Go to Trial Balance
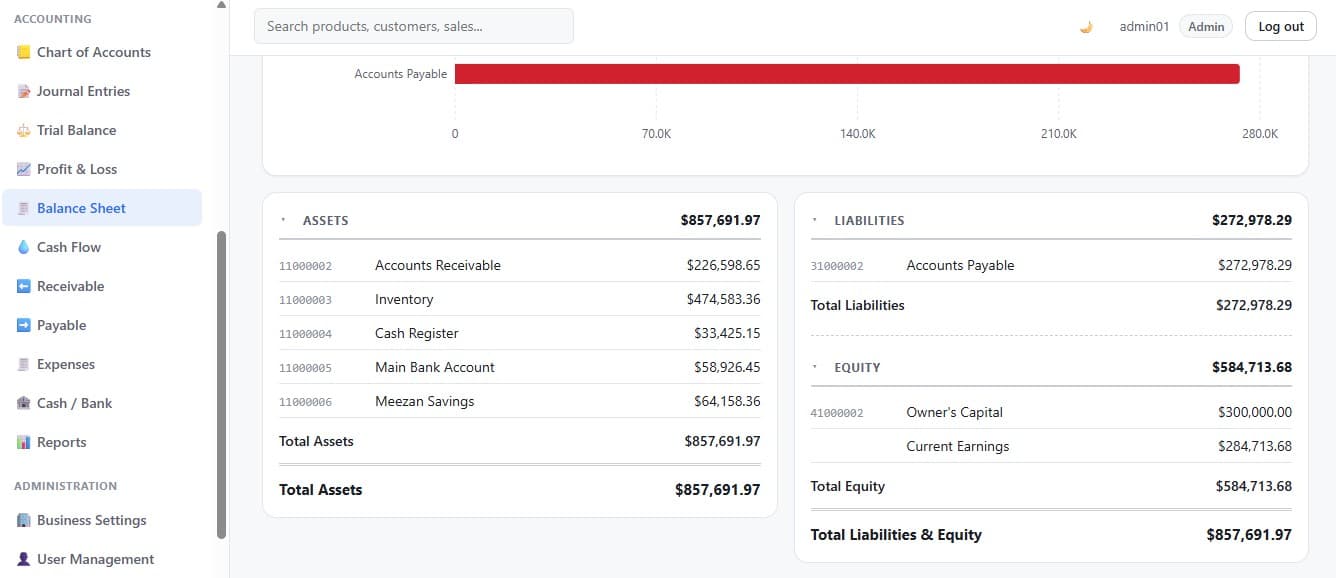Viewport: 1336px width, 578px height. click(x=101, y=130)
